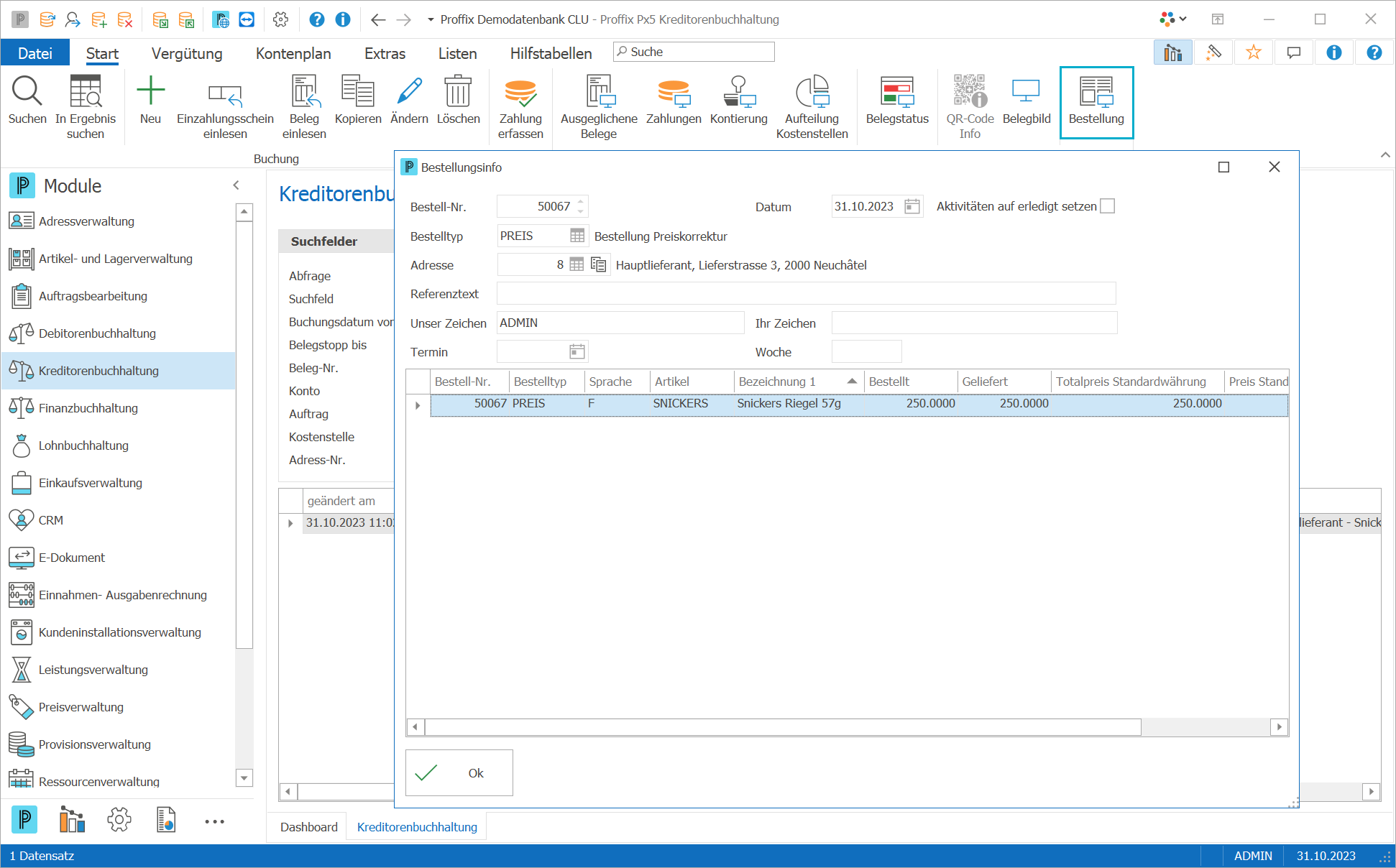Viewport: 1396px width, 868px height.
Task: Open Kontierung in the ribbon
Action: point(738,101)
